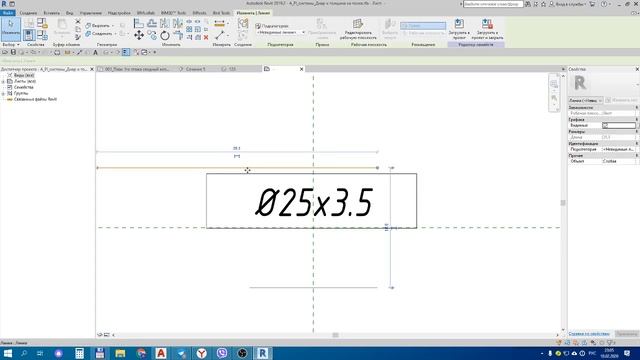Open Windows Start menu
This screenshot has width=640, height=360.
pyautogui.click(x=8, y=353)
